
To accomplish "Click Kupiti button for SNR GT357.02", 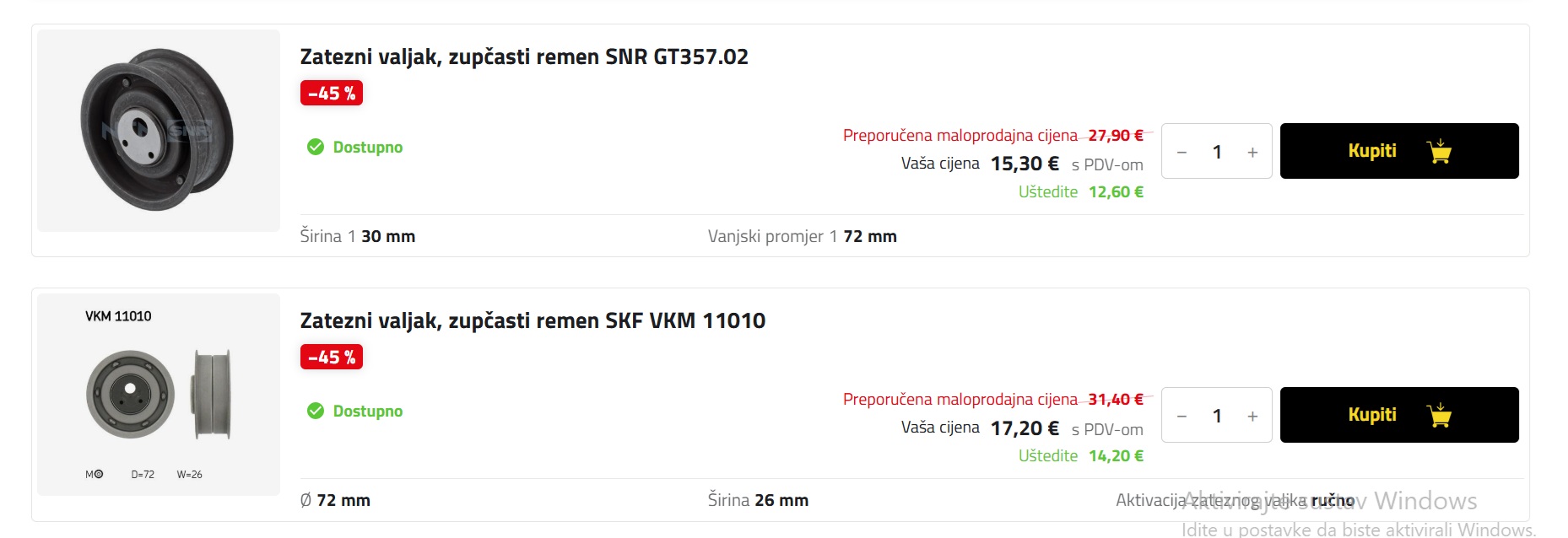I will [x=1399, y=151].
